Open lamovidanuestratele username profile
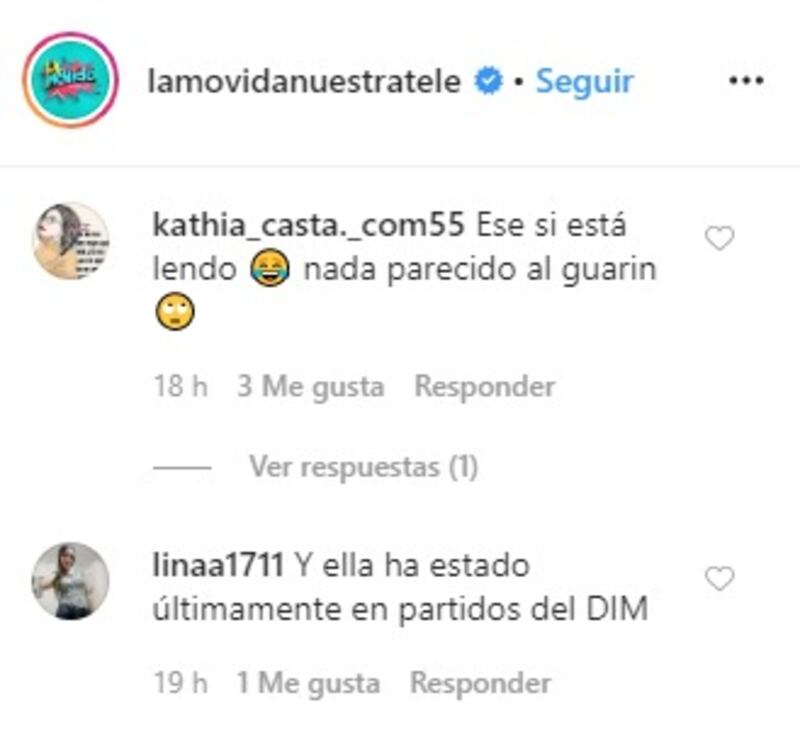The height and width of the screenshot is (744, 800). [304, 82]
